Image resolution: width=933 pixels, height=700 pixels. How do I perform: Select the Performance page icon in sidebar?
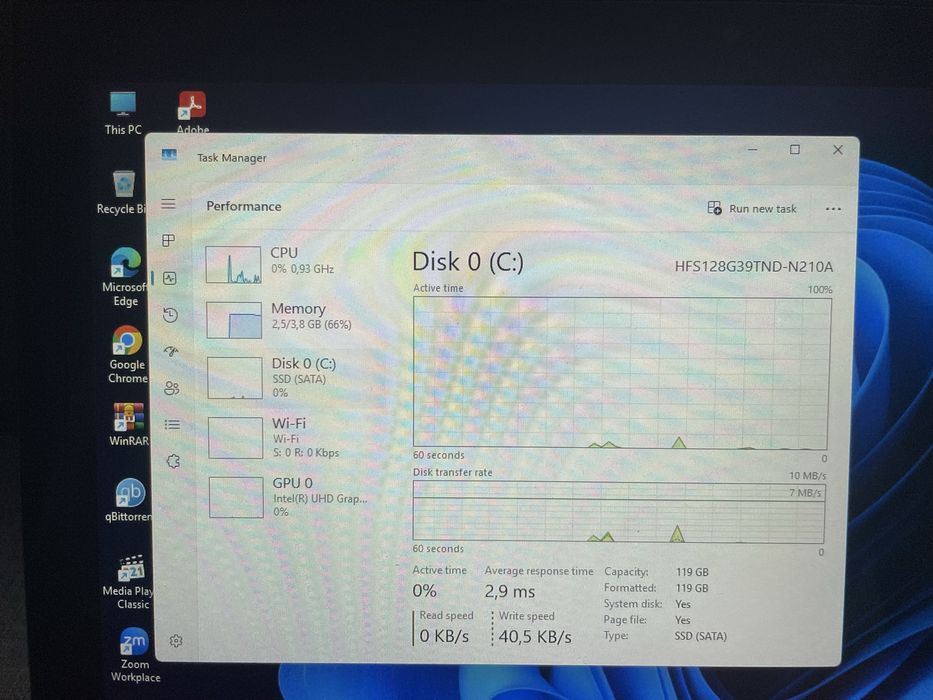pyautogui.click(x=170, y=278)
